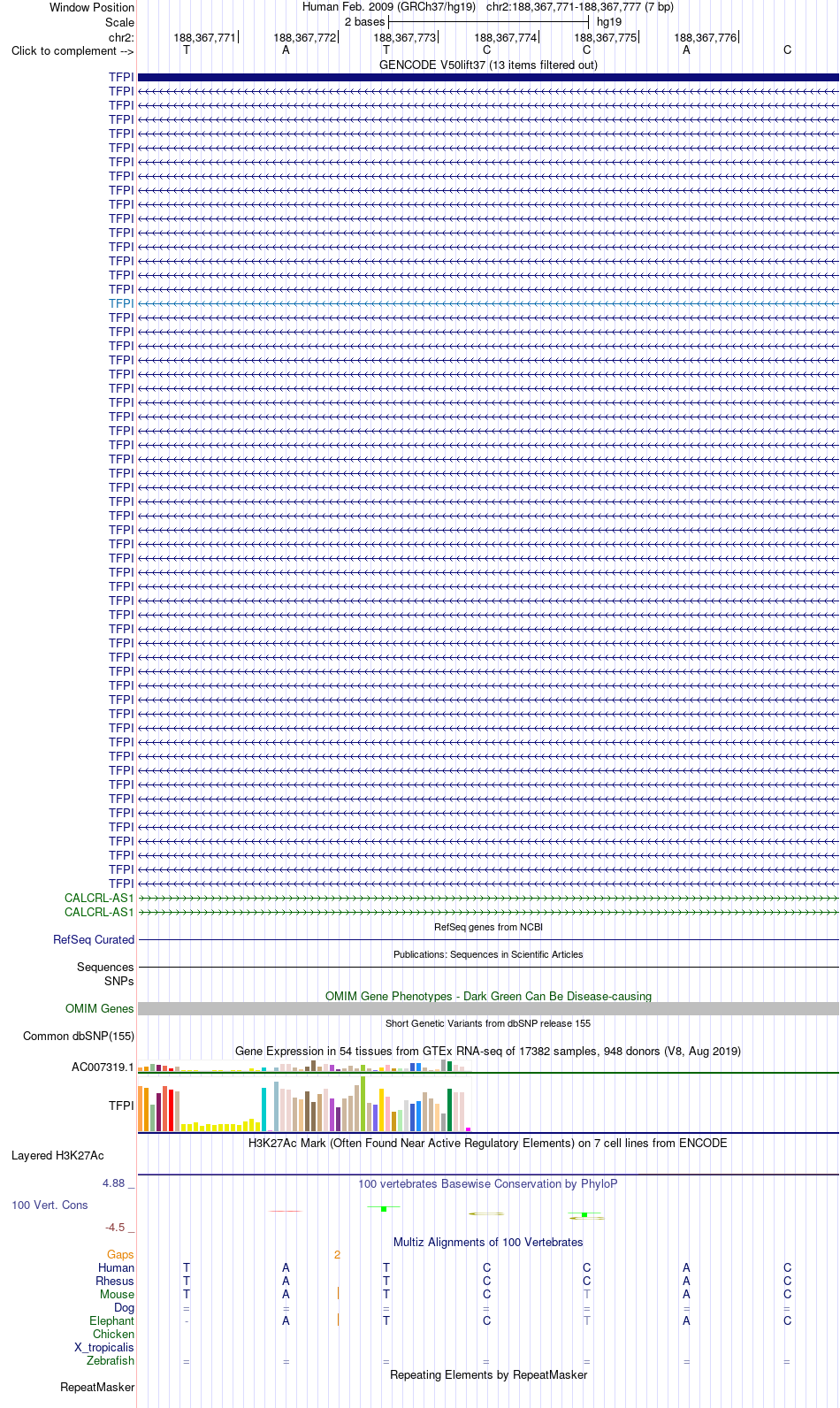This screenshot has width=840, height=1408.
Task: Click position text 'chr2:188,367,771-188,367,777 (7 bp)'
Action: click(x=580, y=7)
